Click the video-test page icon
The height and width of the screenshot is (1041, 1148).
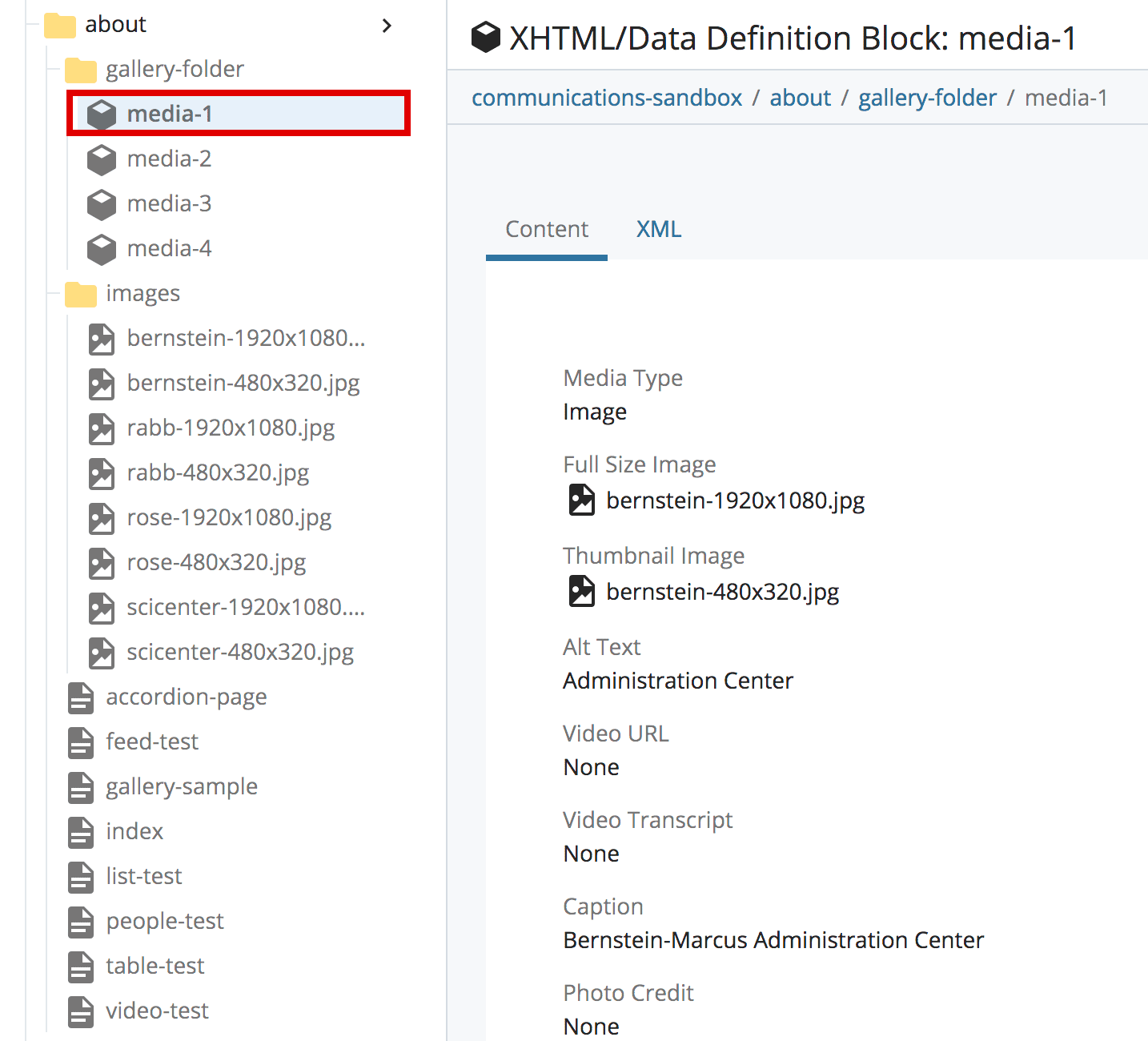point(81,1011)
